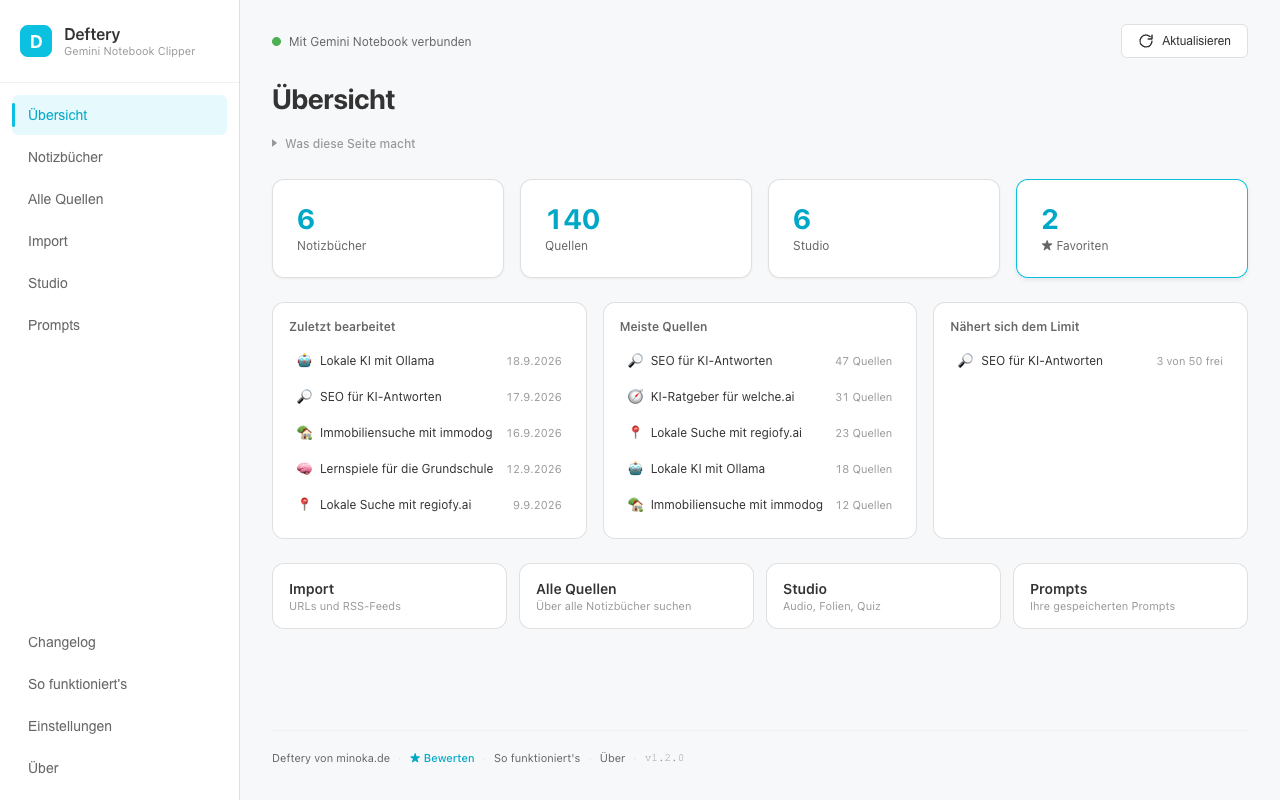Open Alle Quellen in the sidebar
The image size is (1280, 800).
(x=120, y=199)
